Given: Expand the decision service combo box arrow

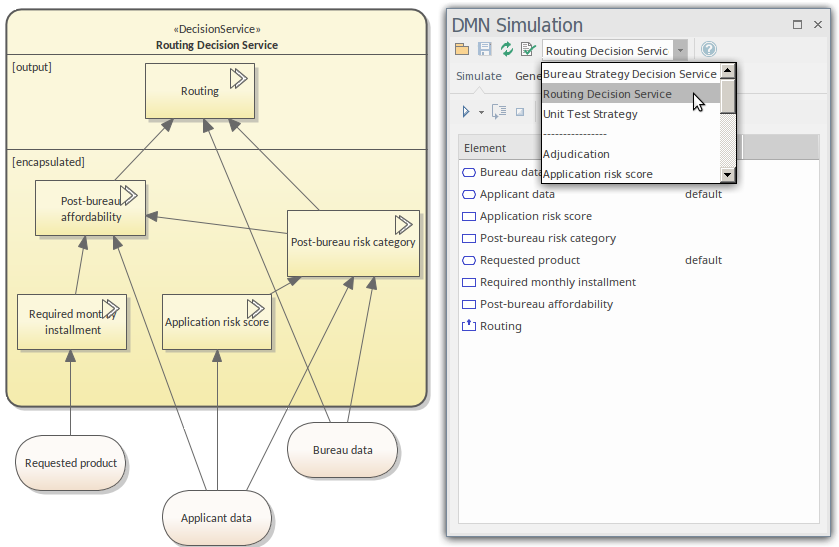Looking at the screenshot, I should [x=680, y=50].
